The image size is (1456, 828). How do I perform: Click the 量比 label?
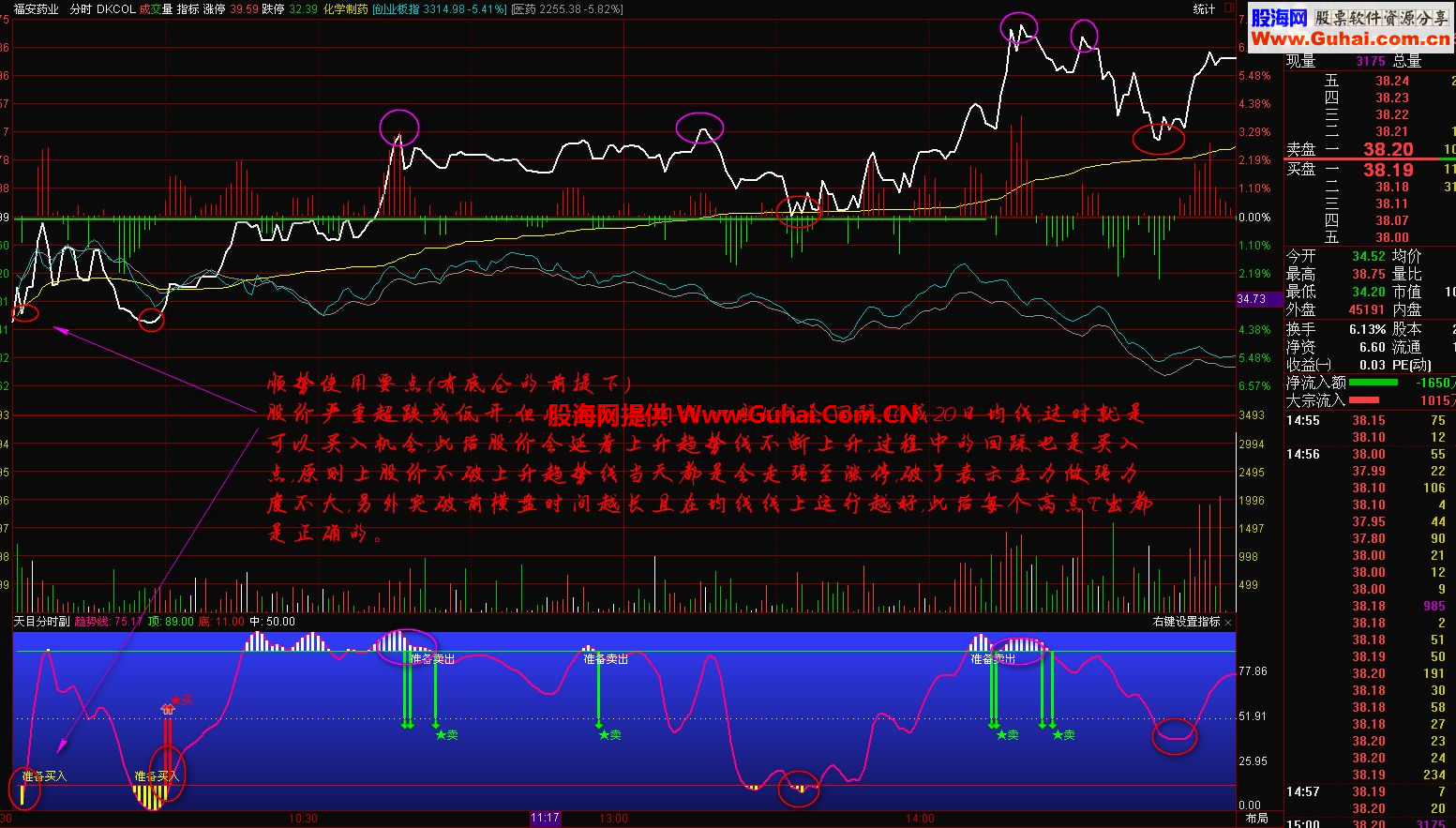1407,275
